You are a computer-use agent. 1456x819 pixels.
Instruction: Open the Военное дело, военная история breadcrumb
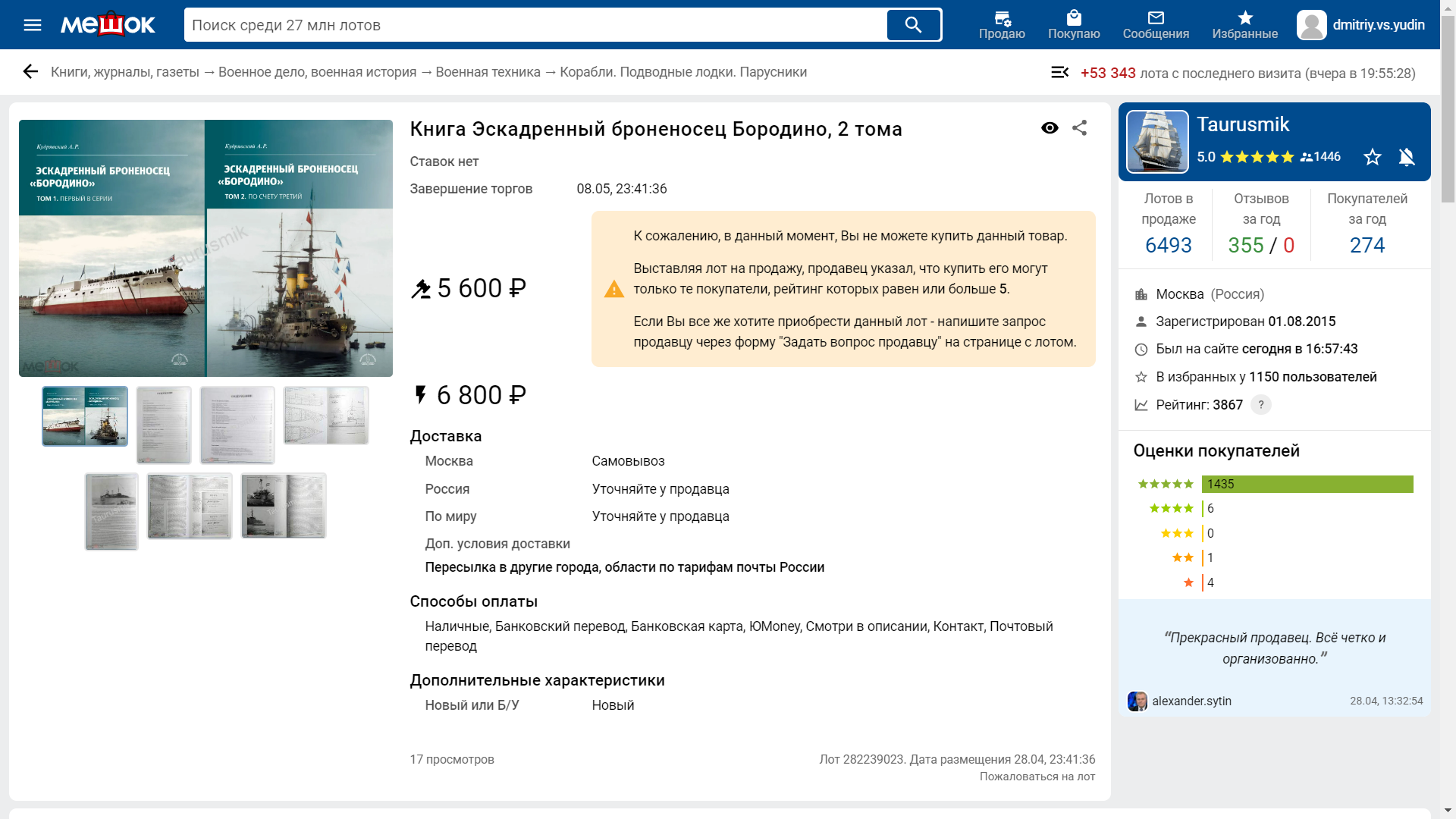[x=317, y=72]
